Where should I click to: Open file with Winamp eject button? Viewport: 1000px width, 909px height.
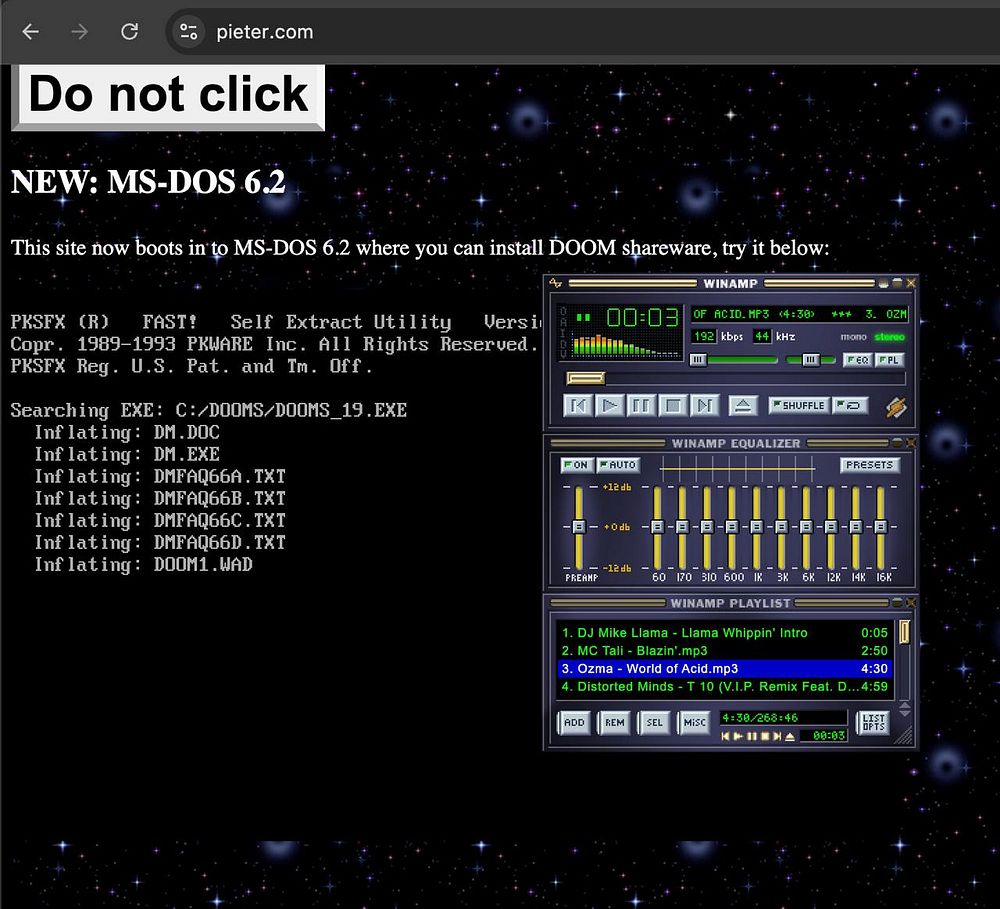coord(743,406)
